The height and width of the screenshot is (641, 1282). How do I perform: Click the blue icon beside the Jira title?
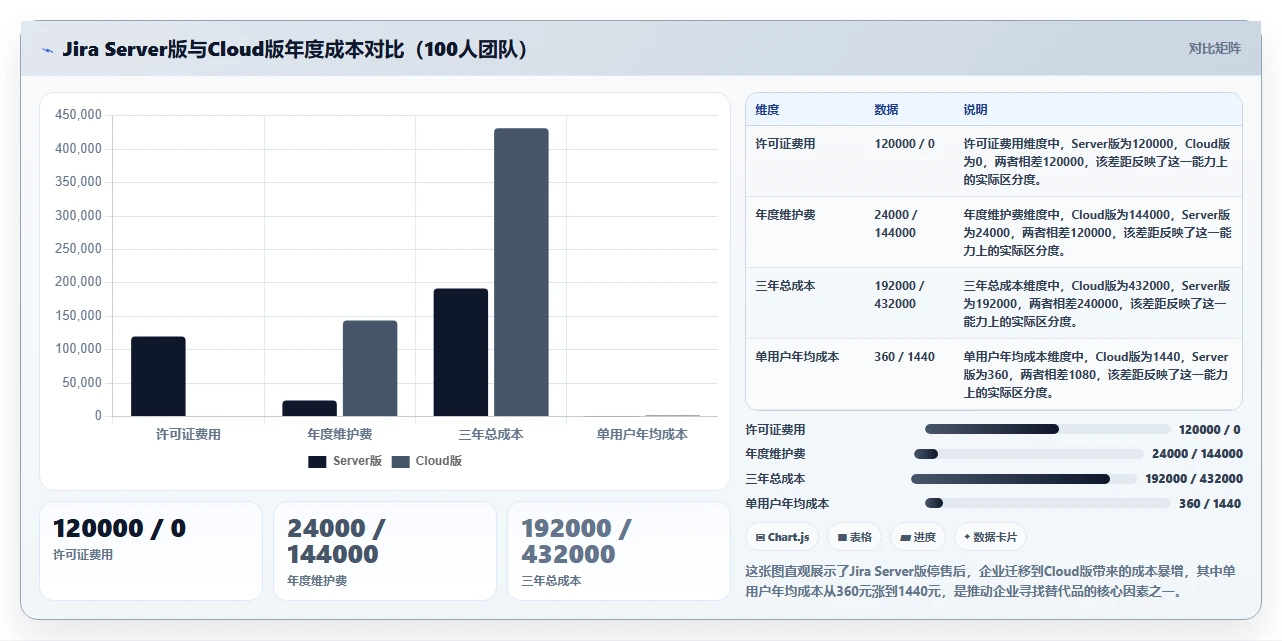coord(47,50)
